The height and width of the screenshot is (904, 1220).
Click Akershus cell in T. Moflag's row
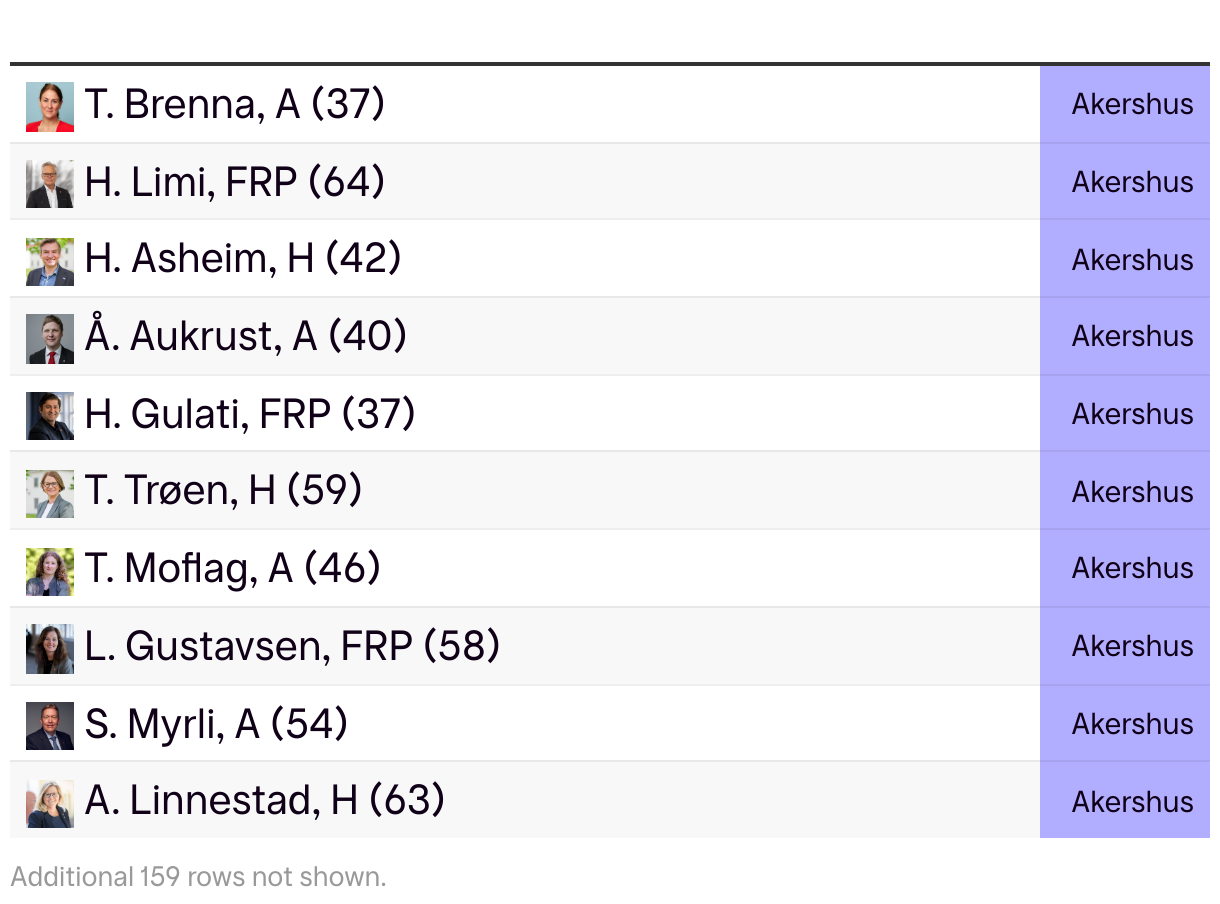[x=1125, y=569]
